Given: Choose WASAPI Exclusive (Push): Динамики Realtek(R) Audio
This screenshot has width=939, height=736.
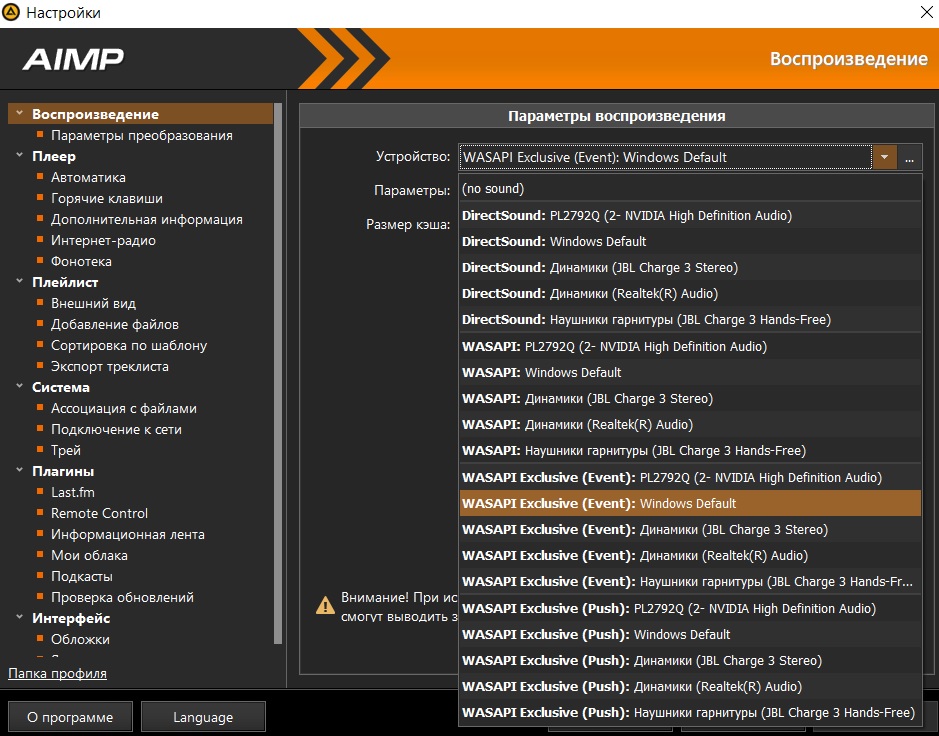Looking at the screenshot, I should 690,687.
